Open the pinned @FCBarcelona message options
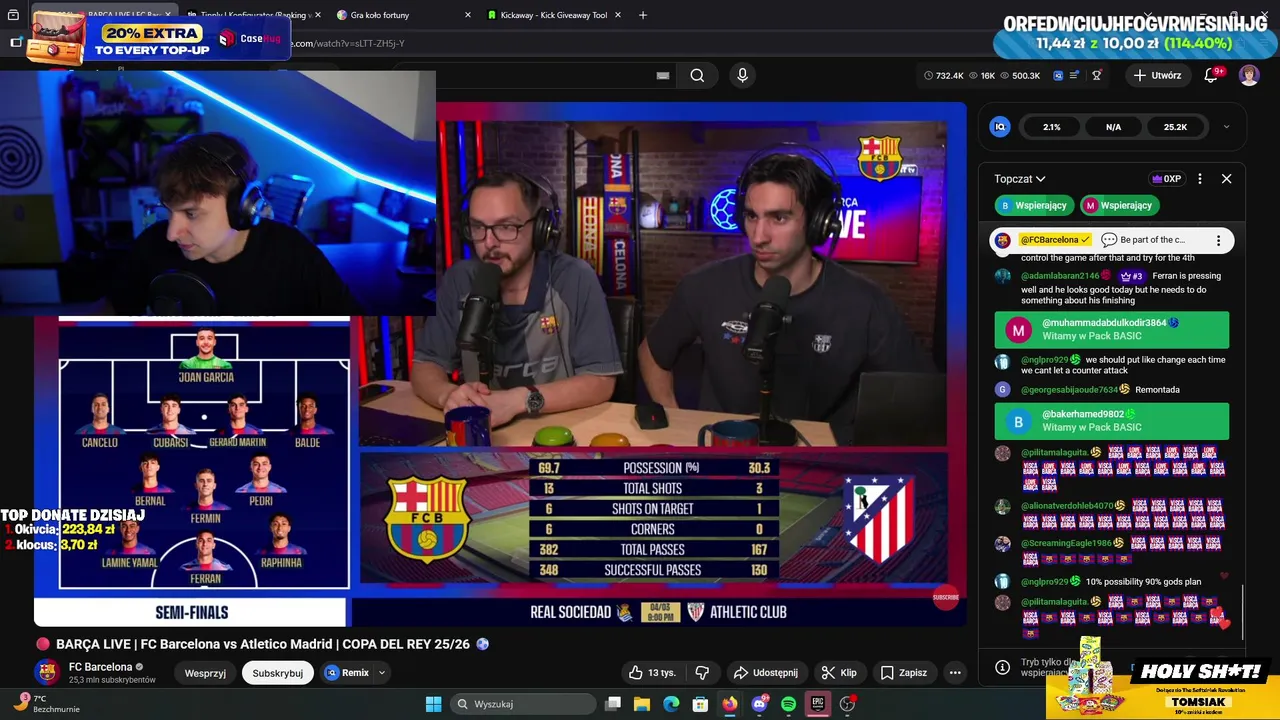 (x=1218, y=241)
